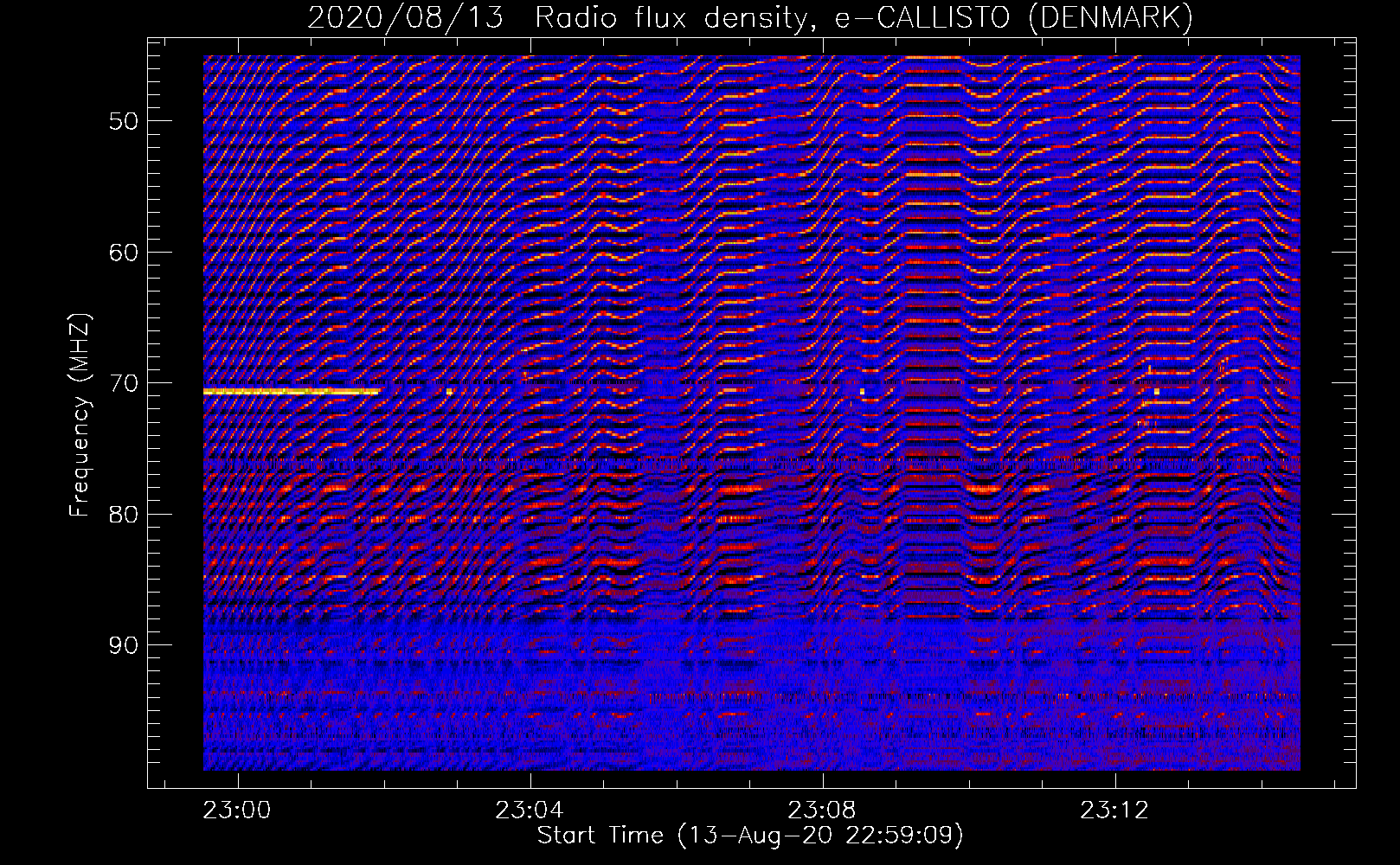
Task: Click the 60 frequency tick label
Action: click(124, 253)
